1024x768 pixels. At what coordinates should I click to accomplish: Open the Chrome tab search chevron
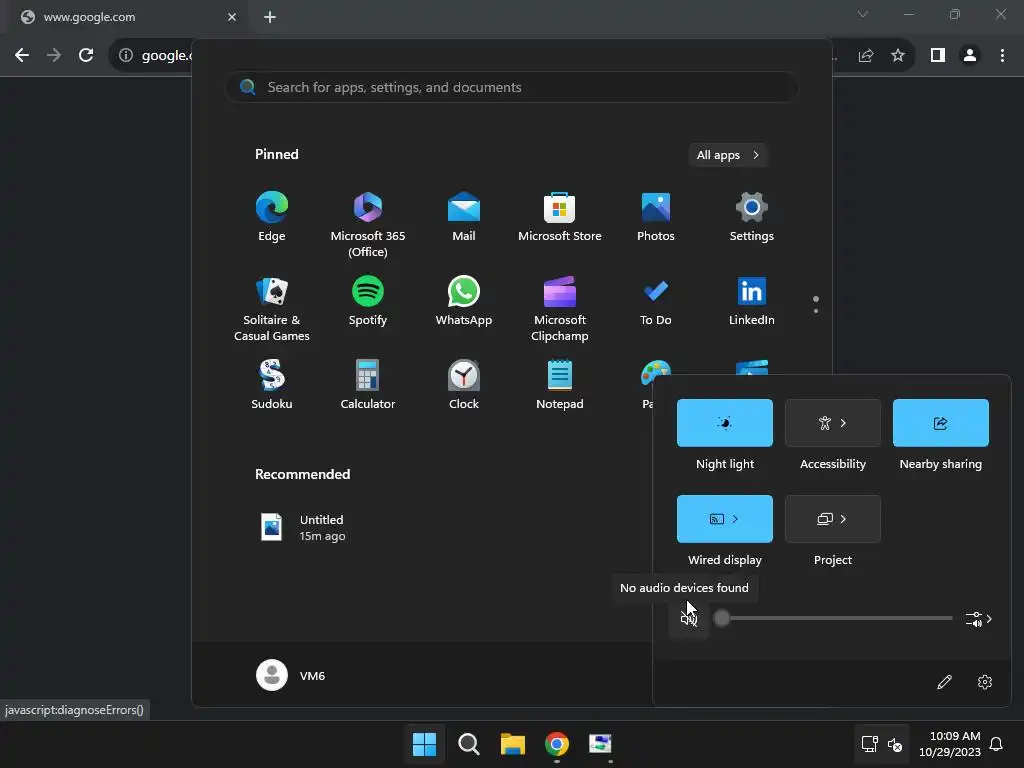pos(863,14)
